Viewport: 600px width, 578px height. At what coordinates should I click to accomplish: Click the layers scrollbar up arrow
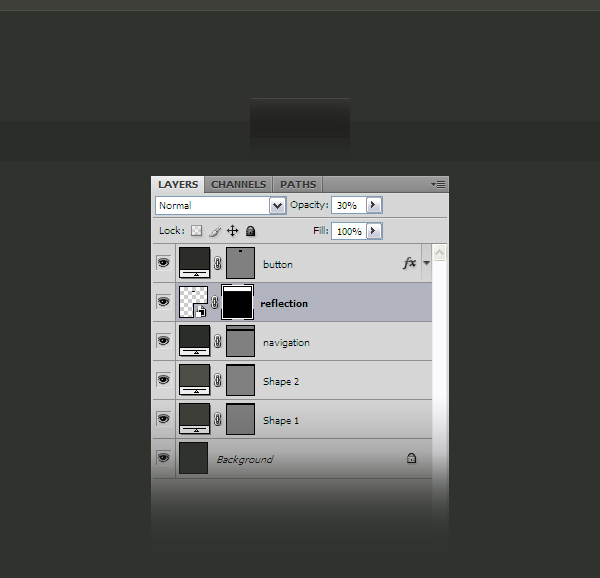pyautogui.click(x=439, y=252)
